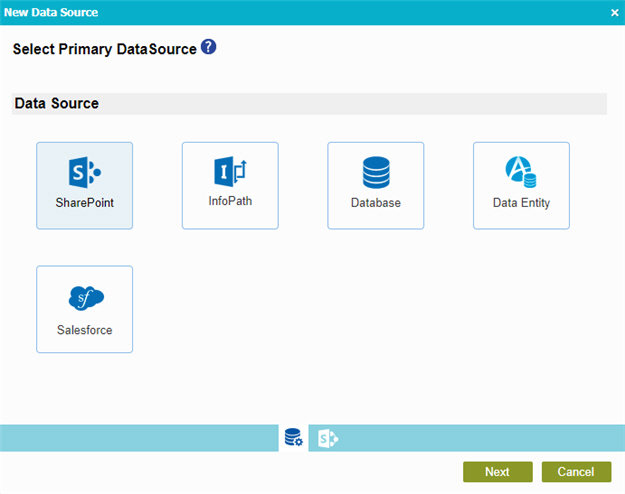Choose the InfoPath data source tile
Screen dimensions: 625x494
(230, 185)
